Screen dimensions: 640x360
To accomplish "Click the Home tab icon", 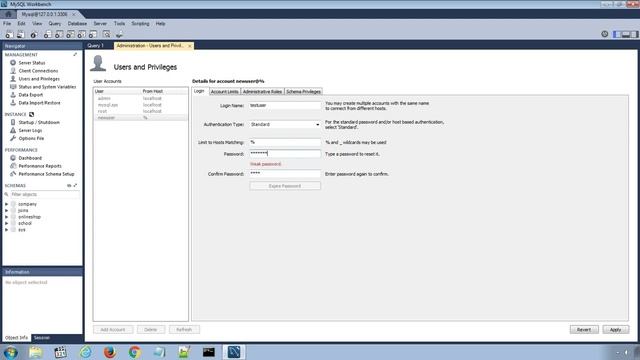I will (8, 14).
